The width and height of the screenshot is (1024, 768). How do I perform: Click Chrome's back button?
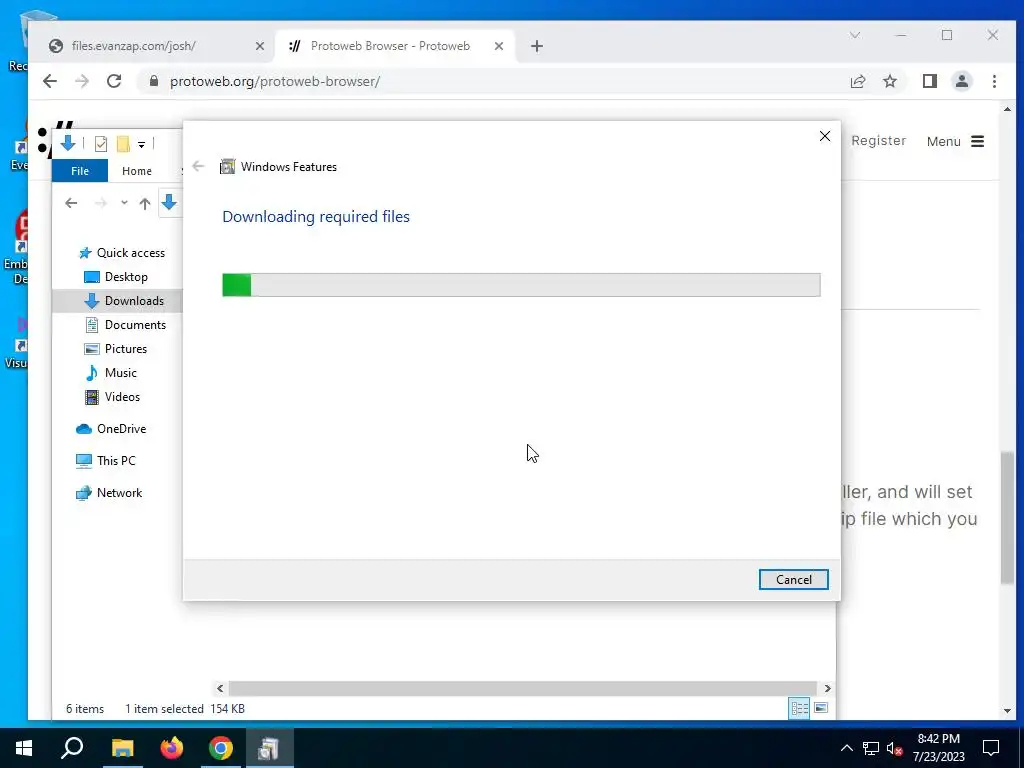tap(50, 81)
